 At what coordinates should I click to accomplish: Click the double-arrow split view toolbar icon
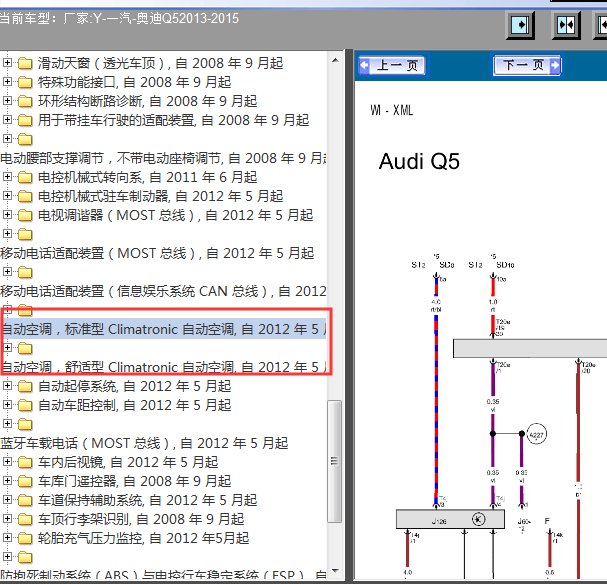(566, 25)
